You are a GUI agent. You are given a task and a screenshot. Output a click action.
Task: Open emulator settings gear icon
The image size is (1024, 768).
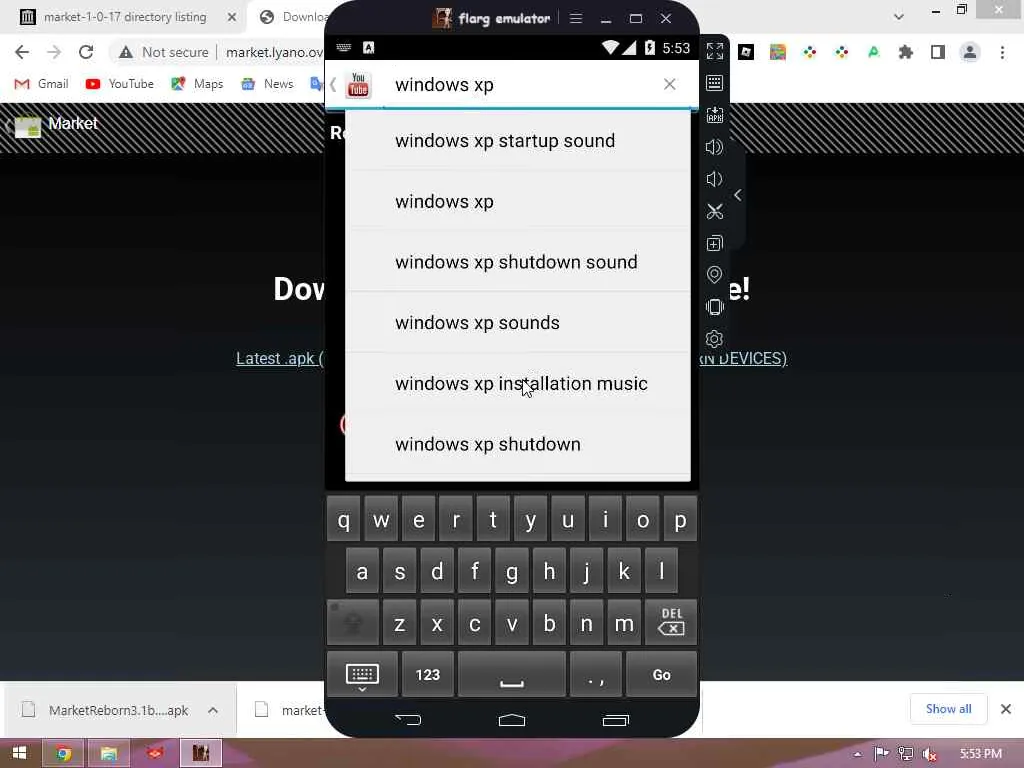click(714, 339)
